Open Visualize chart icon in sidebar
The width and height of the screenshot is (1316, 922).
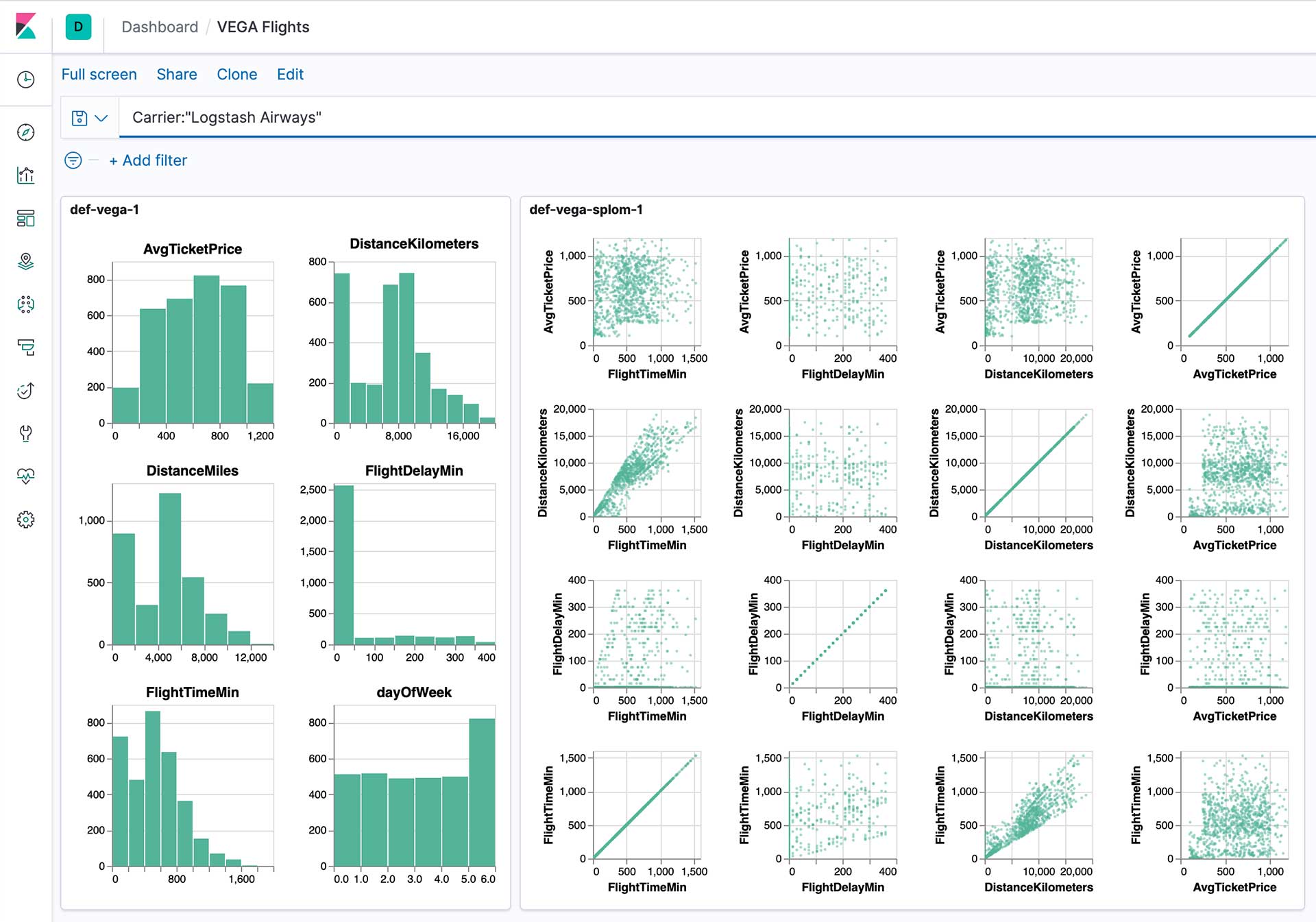(x=25, y=175)
